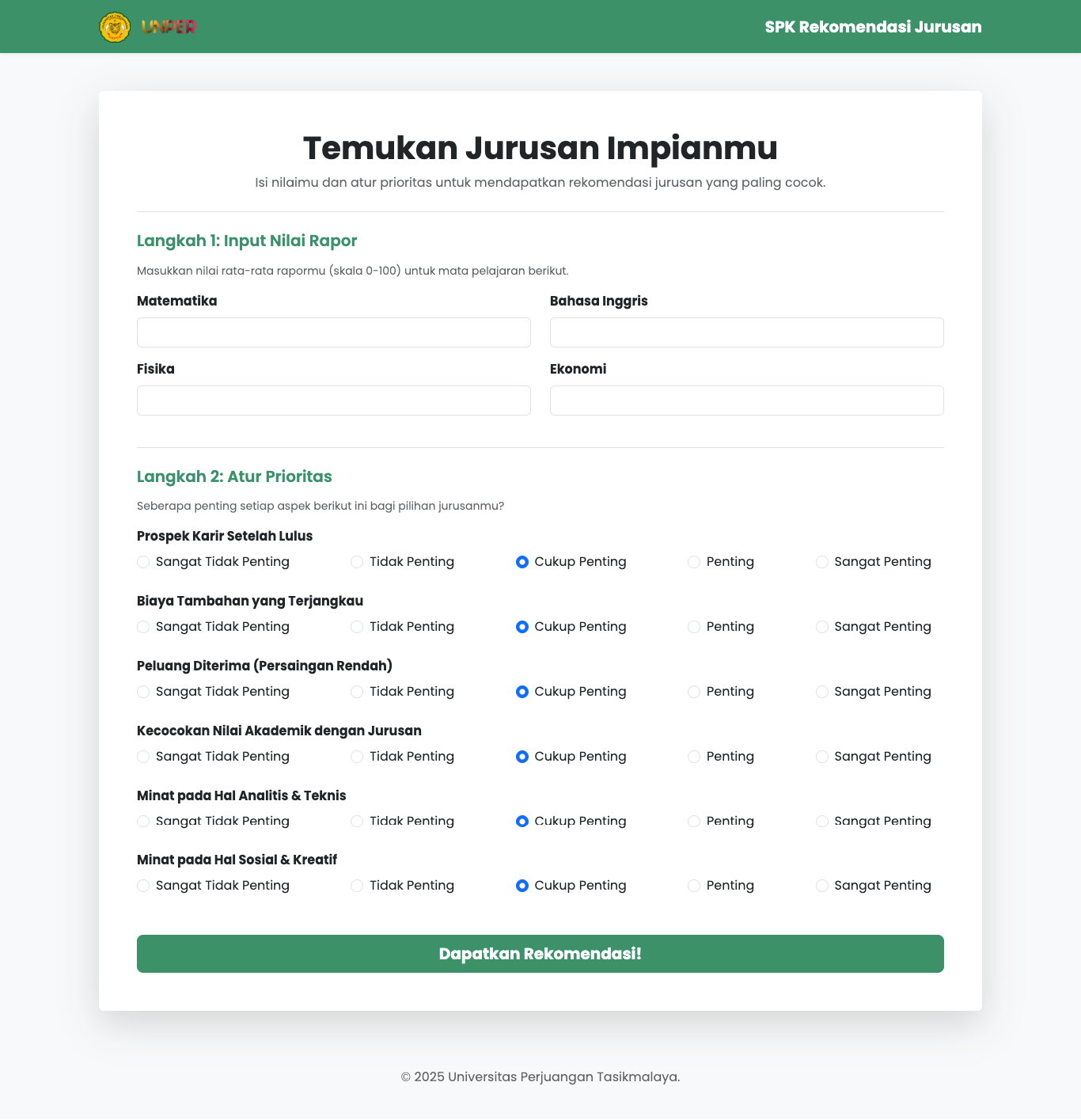The height and width of the screenshot is (1120, 1081).
Task: Click the UNPER logo in the header
Action: pyautogui.click(x=115, y=26)
